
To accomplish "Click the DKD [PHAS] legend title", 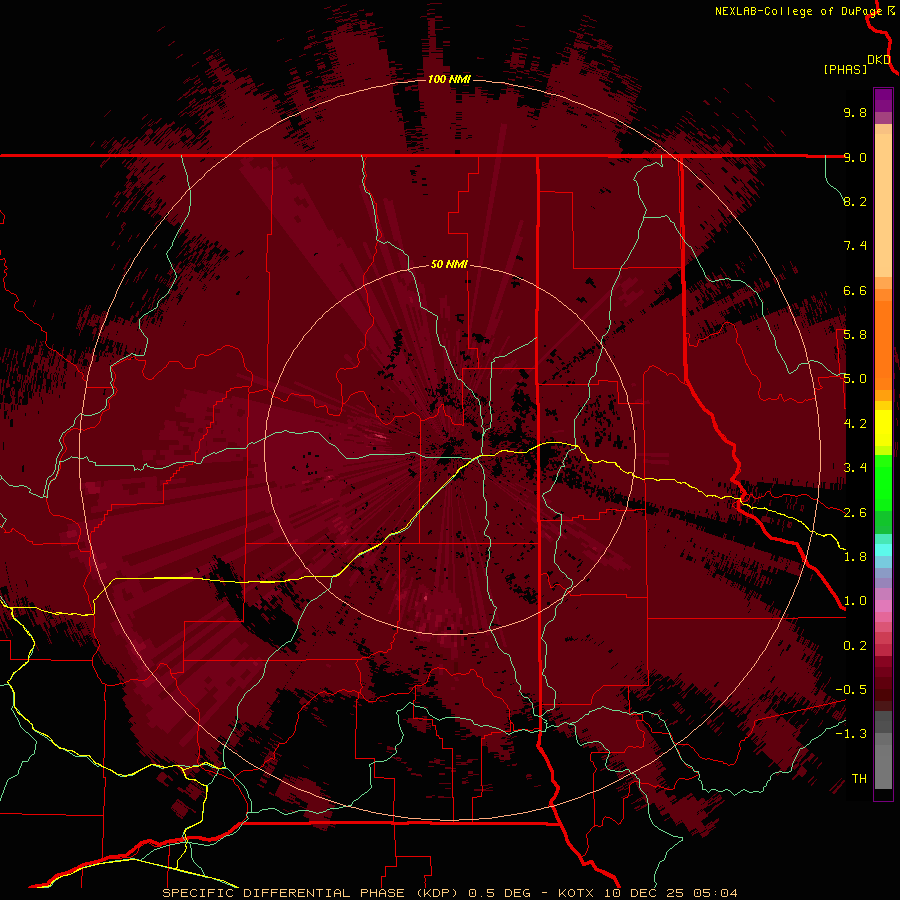I will (856, 65).
